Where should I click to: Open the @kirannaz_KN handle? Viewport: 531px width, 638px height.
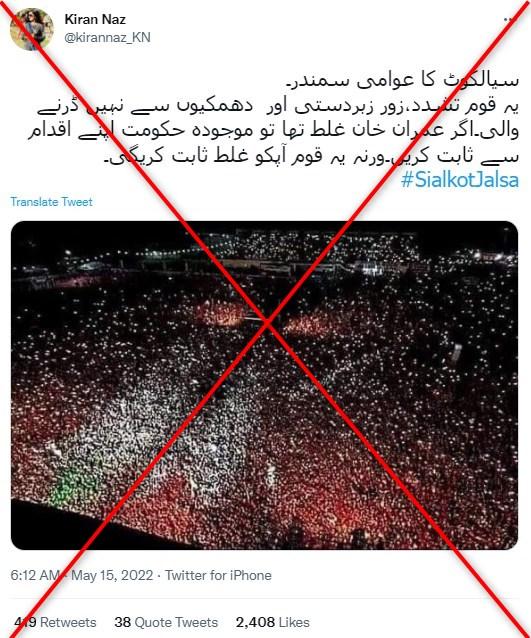pos(107,37)
